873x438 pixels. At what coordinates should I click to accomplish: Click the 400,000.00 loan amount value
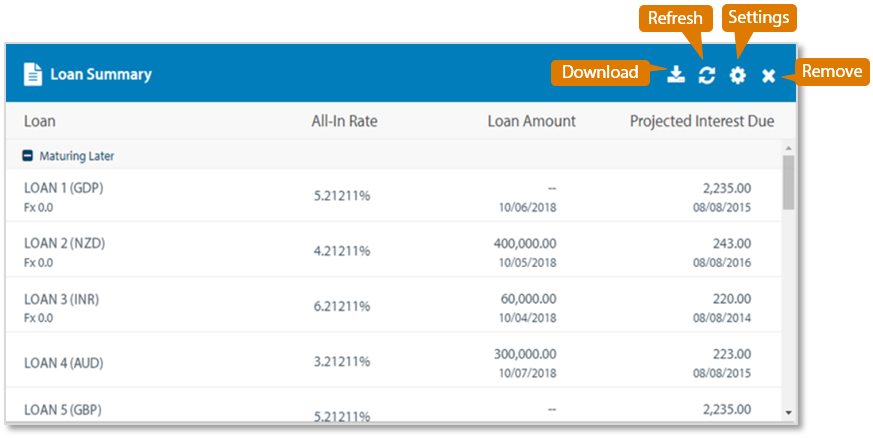pyautogui.click(x=525, y=243)
